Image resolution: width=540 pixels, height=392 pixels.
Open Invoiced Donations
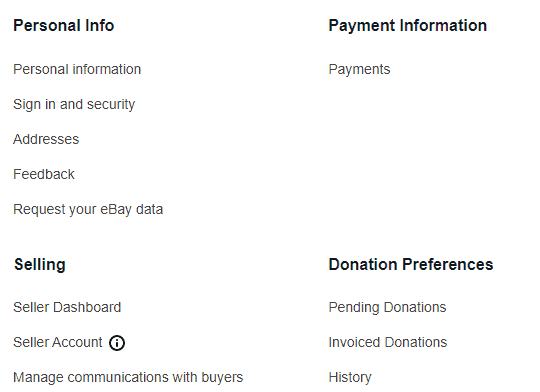click(x=388, y=342)
